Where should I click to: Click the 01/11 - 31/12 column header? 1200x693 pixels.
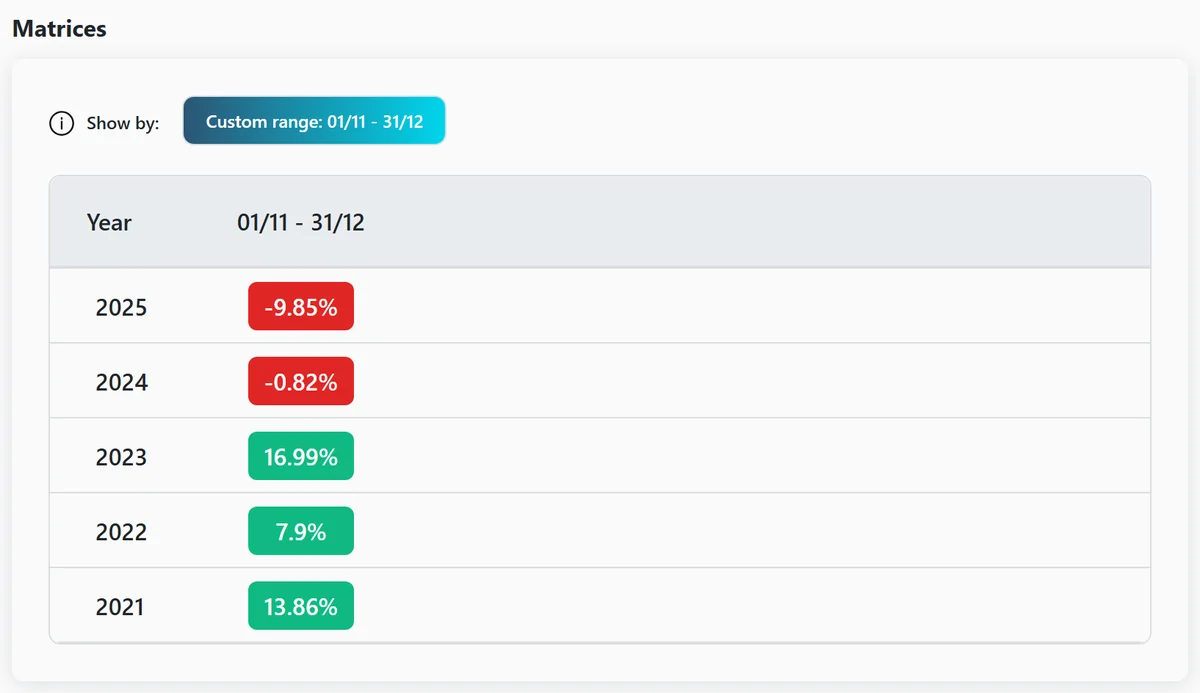(x=301, y=222)
